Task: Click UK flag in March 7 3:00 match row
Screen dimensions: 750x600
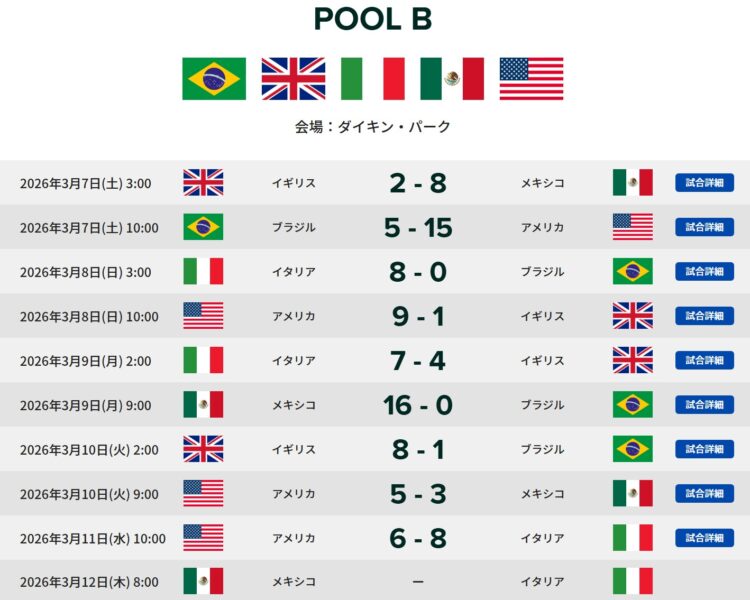Action: click(203, 183)
